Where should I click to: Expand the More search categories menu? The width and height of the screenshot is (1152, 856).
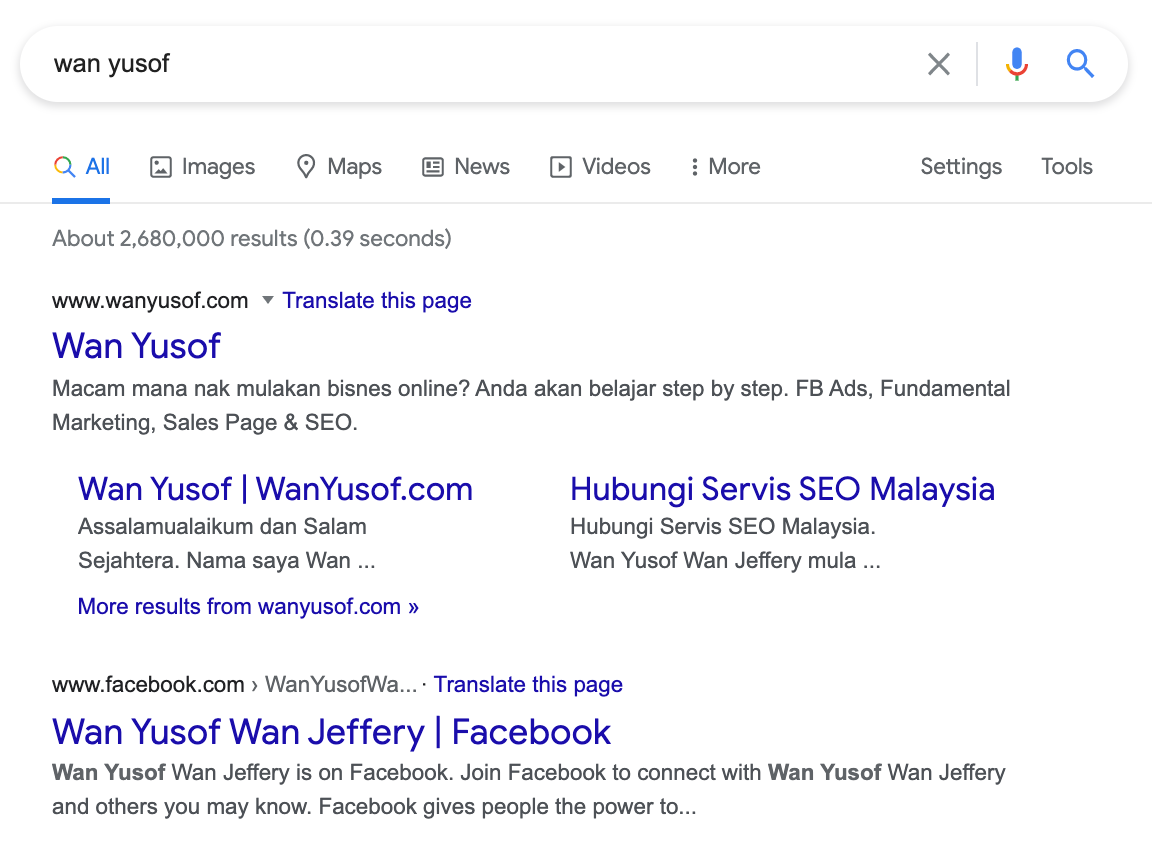tap(725, 167)
